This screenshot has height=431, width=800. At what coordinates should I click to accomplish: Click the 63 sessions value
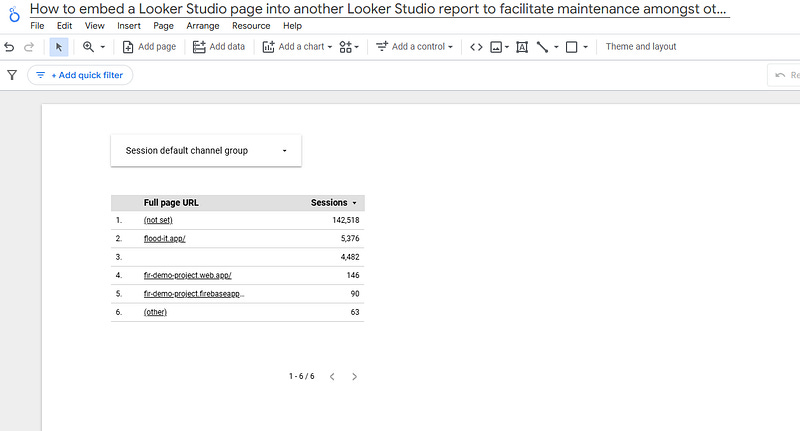tap(355, 312)
